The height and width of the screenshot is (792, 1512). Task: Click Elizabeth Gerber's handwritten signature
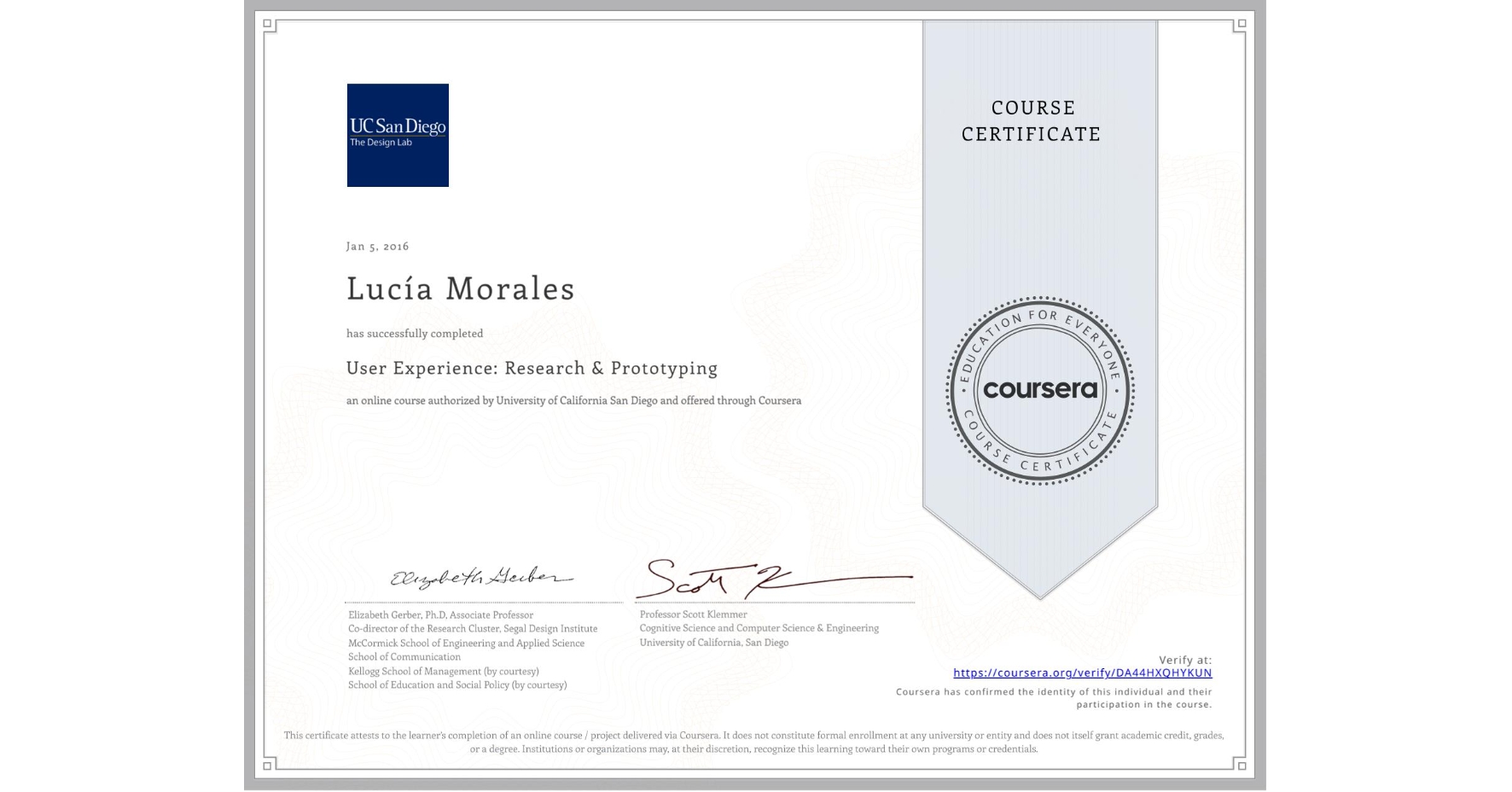point(482,578)
